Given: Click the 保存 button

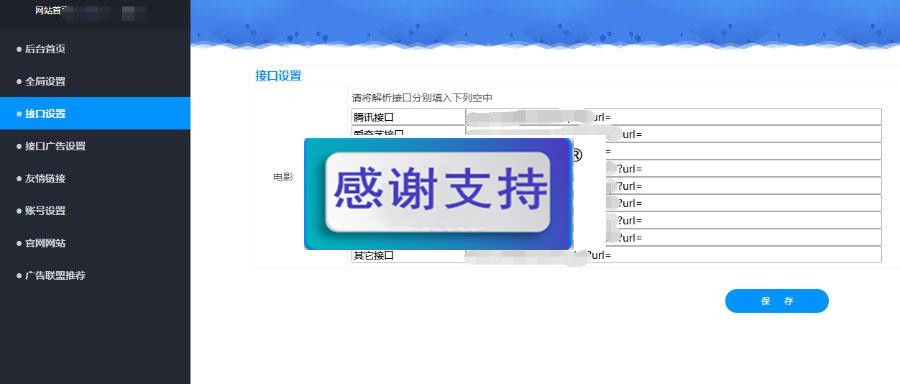Looking at the screenshot, I should click(x=777, y=301).
